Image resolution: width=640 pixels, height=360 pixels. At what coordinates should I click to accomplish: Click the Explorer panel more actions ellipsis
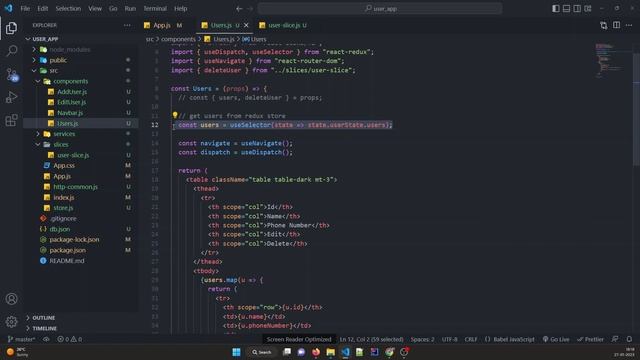127,25
